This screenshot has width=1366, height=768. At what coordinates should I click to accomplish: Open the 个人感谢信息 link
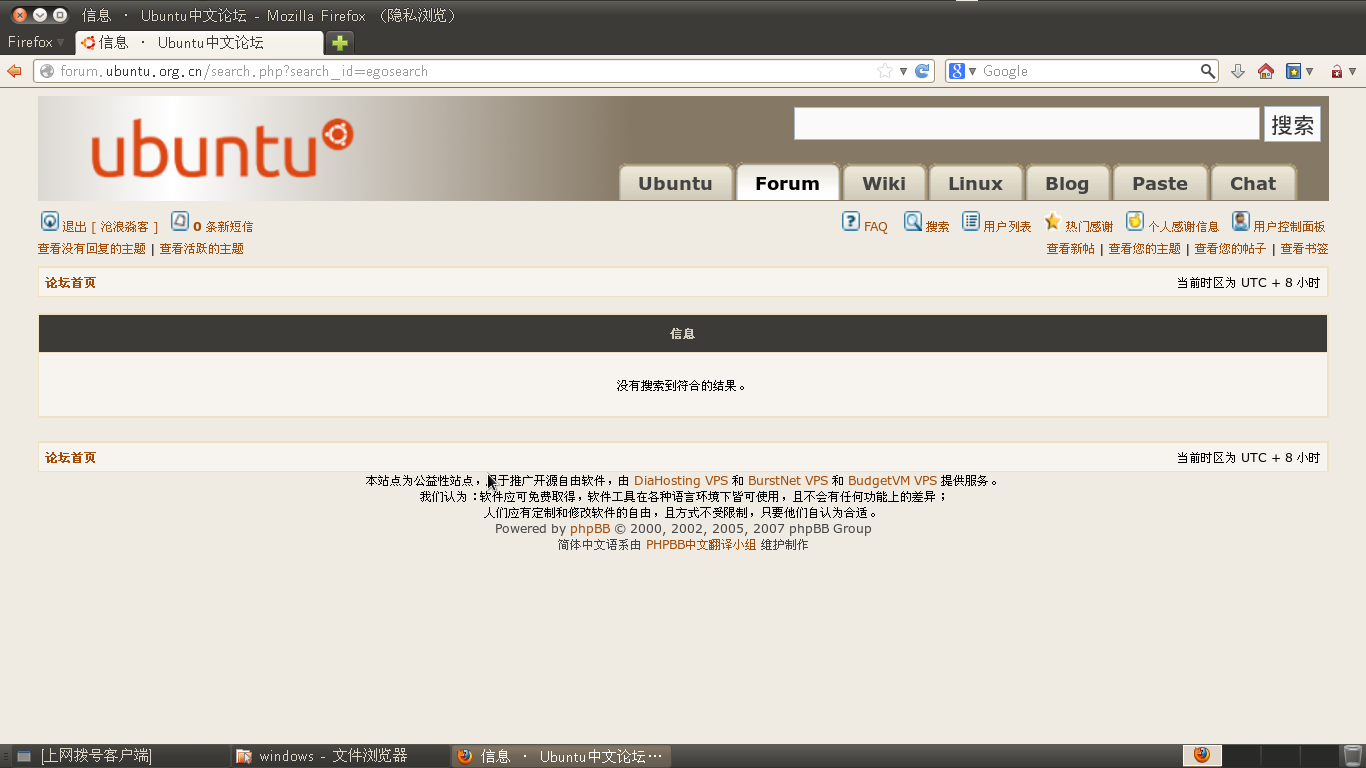(x=1183, y=227)
